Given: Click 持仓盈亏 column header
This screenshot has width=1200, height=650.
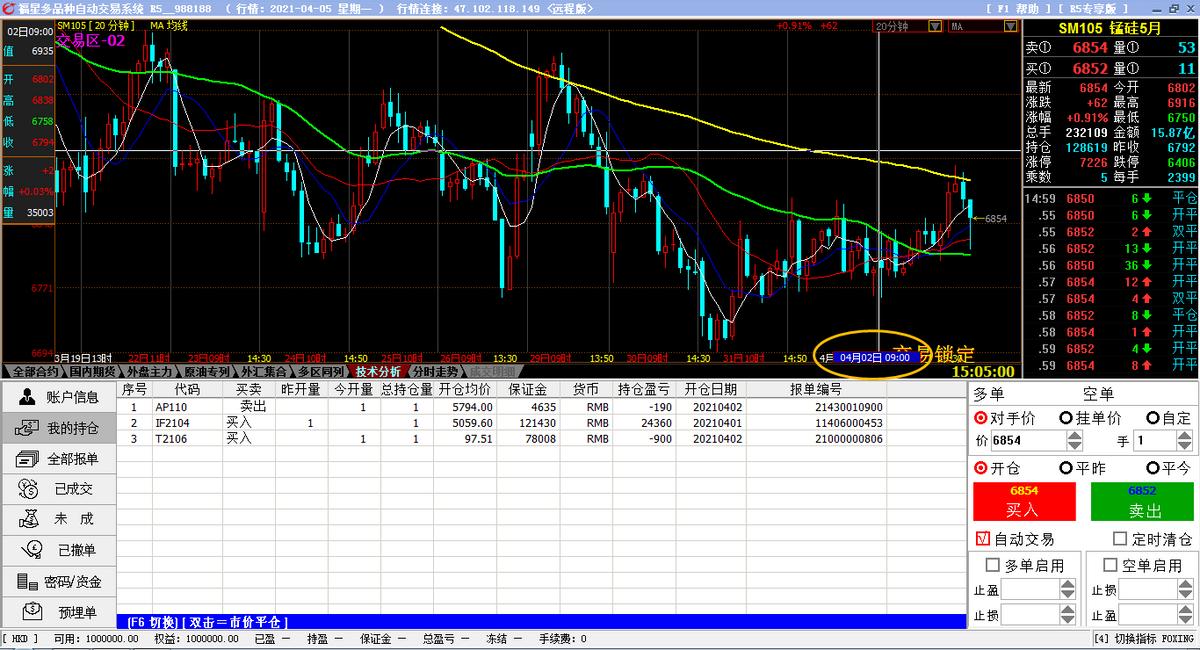Looking at the screenshot, I should pyautogui.click(x=644, y=389).
